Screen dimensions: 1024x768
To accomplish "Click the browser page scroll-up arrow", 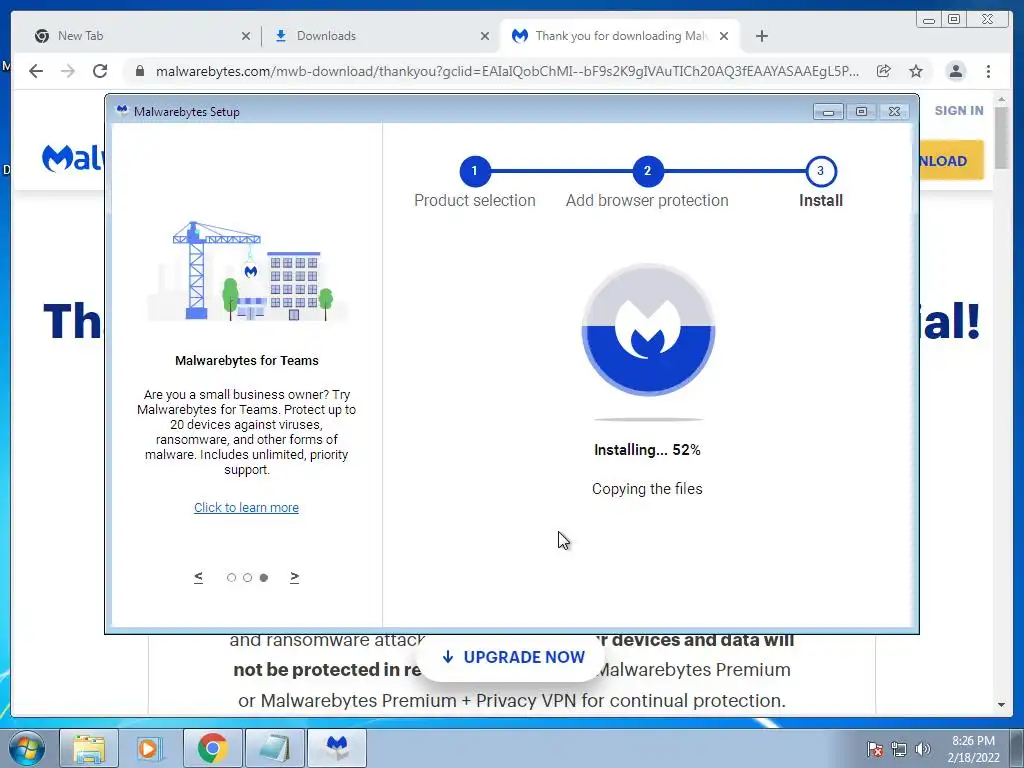I will [1001, 100].
